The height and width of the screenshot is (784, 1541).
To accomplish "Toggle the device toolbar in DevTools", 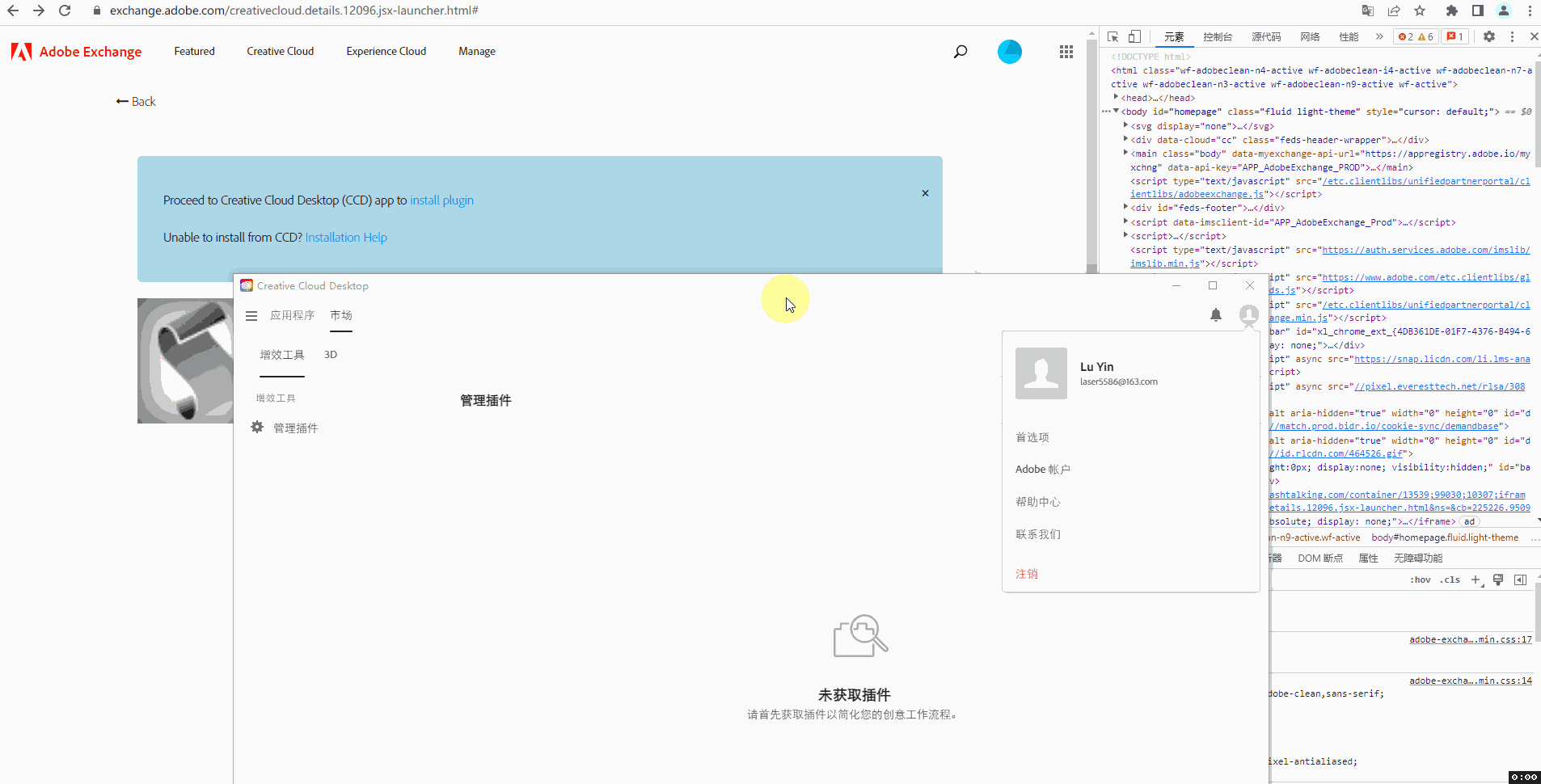I will click(x=1134, y=36).
